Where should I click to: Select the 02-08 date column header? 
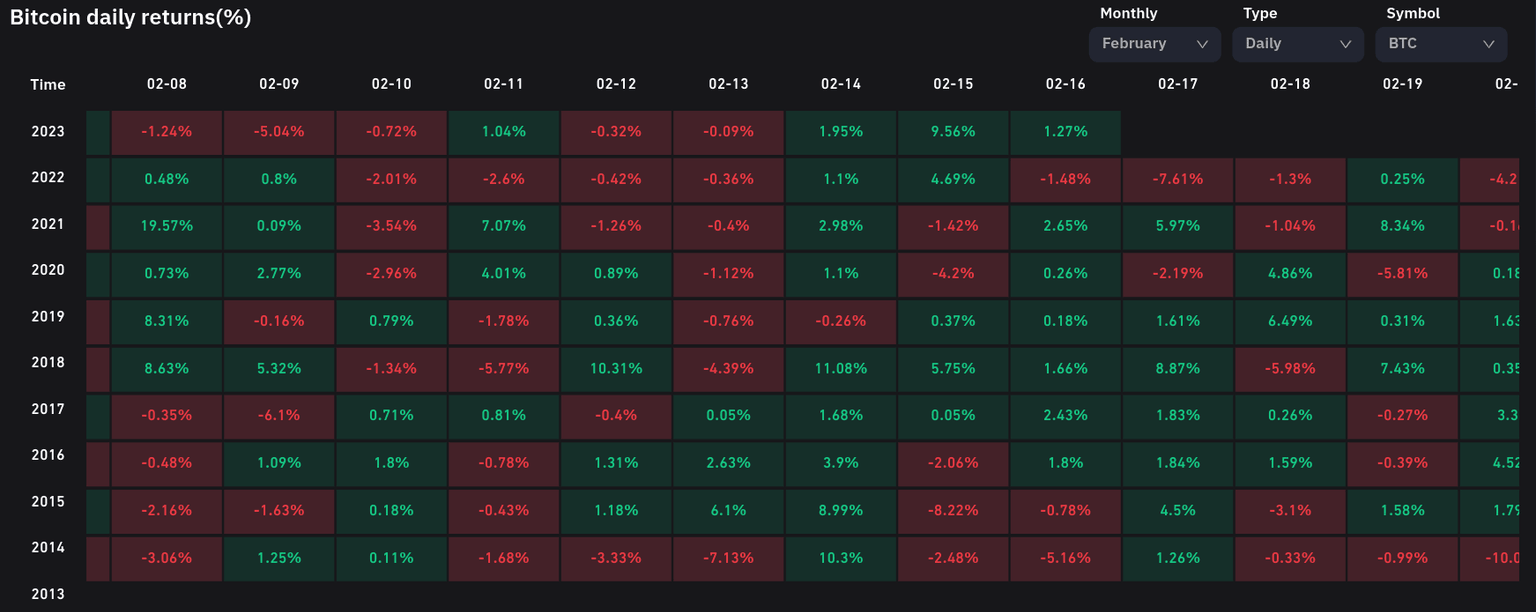166,85
